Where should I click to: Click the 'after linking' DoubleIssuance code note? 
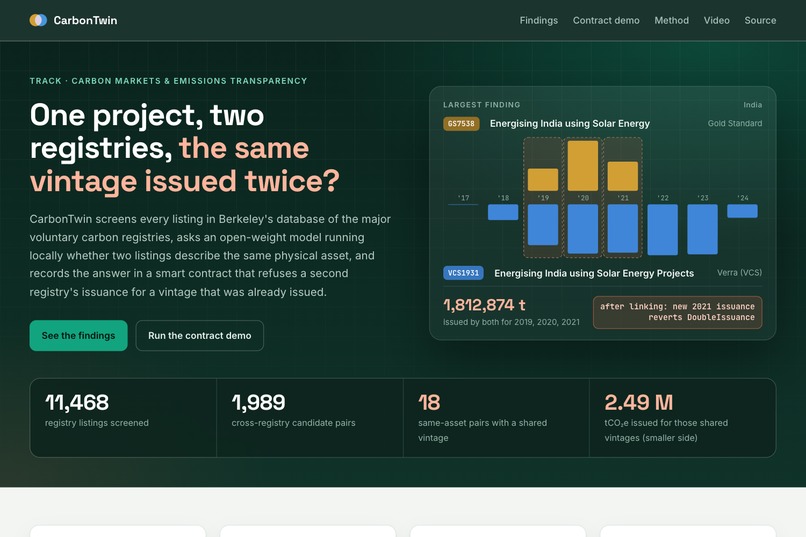pos(677,312)
